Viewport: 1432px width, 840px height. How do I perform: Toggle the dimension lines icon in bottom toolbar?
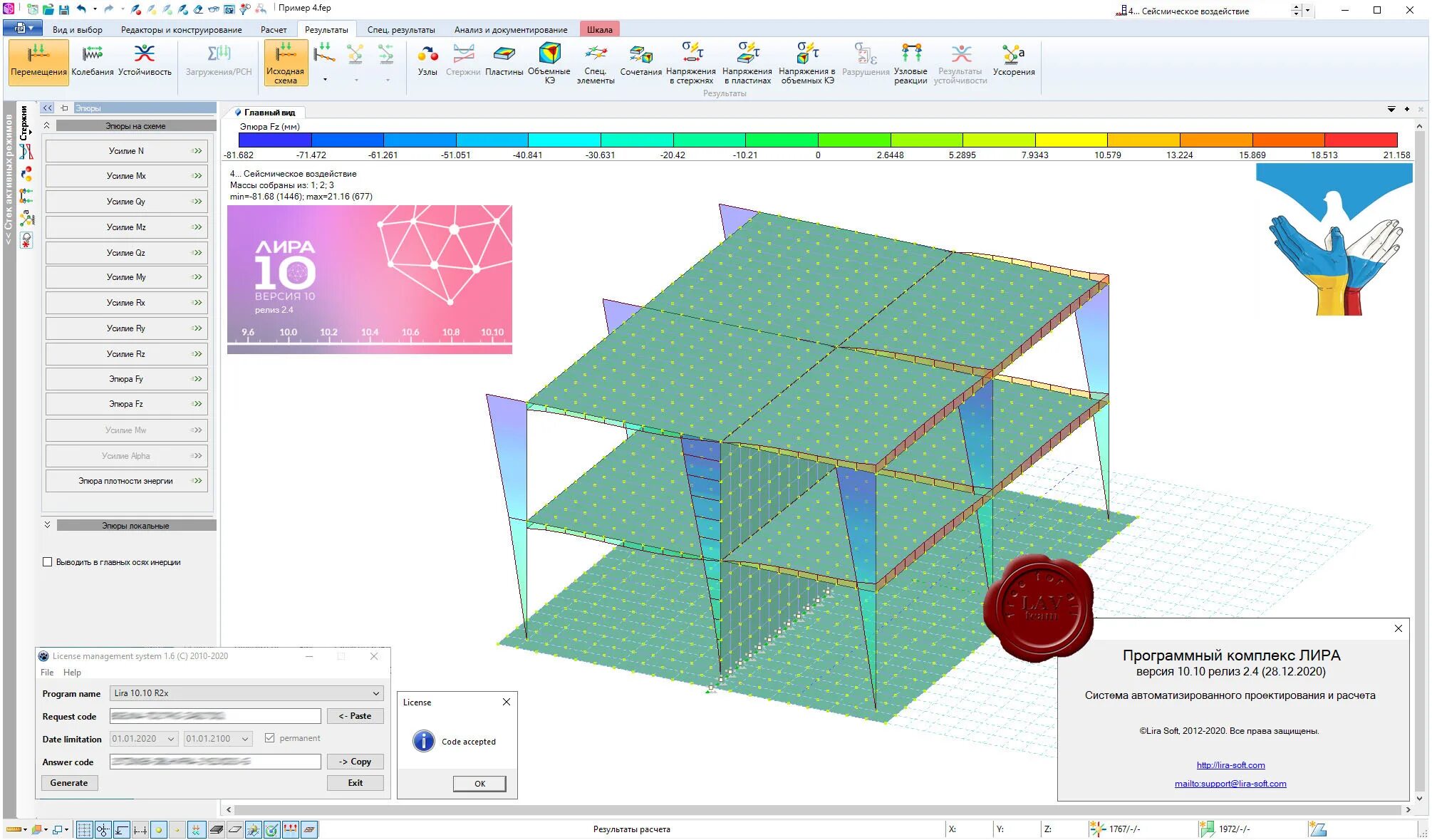pos(140,829)
